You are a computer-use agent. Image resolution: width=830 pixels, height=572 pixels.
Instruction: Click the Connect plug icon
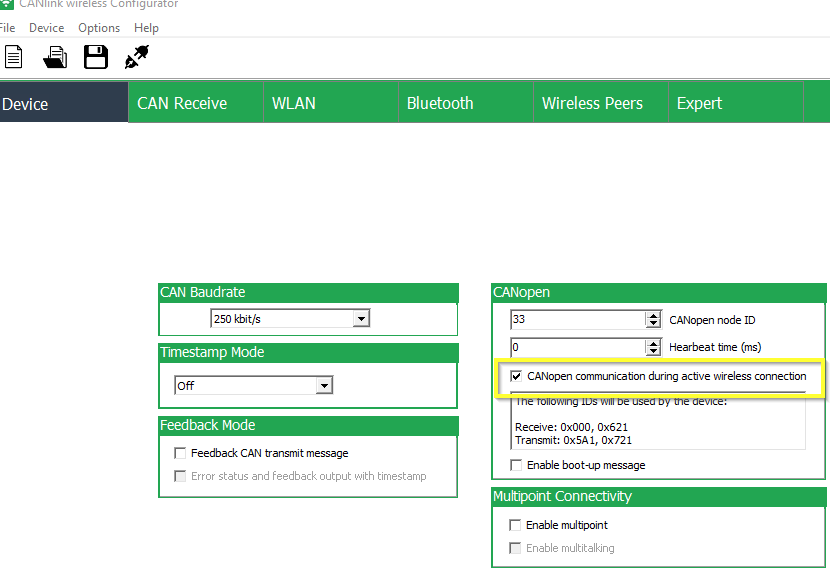pyautogui.click(x=137, y=57)
